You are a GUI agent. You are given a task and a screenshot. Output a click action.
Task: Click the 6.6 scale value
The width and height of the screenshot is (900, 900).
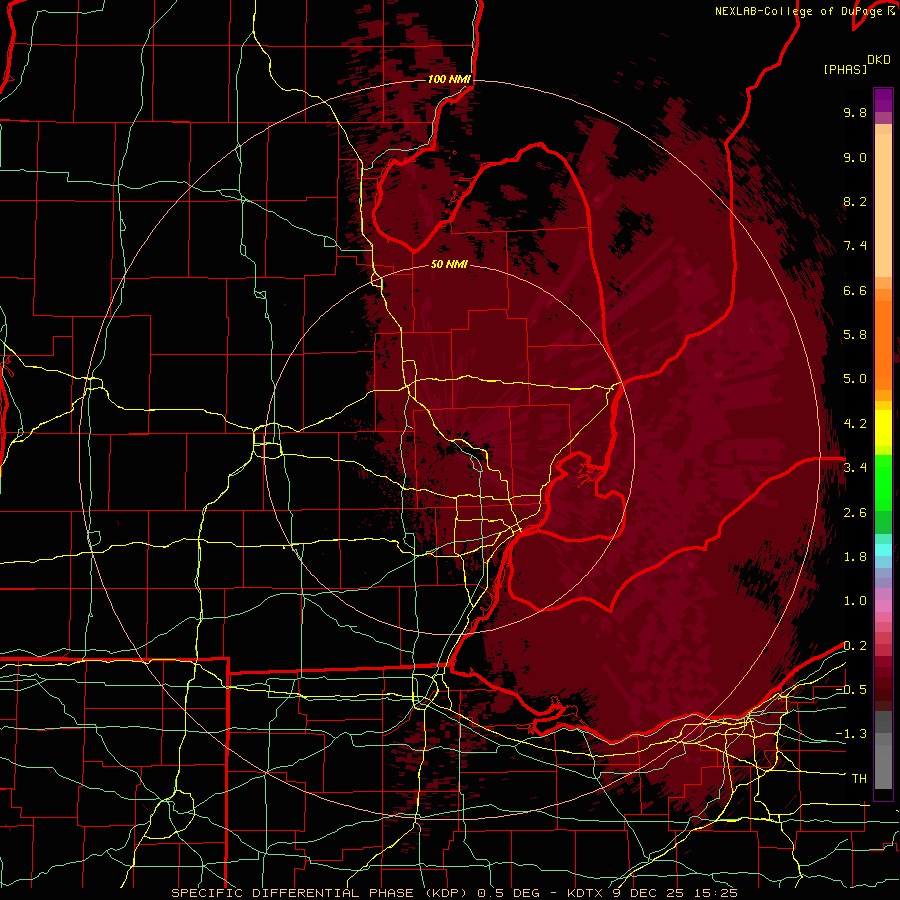(x=855, y=290)
